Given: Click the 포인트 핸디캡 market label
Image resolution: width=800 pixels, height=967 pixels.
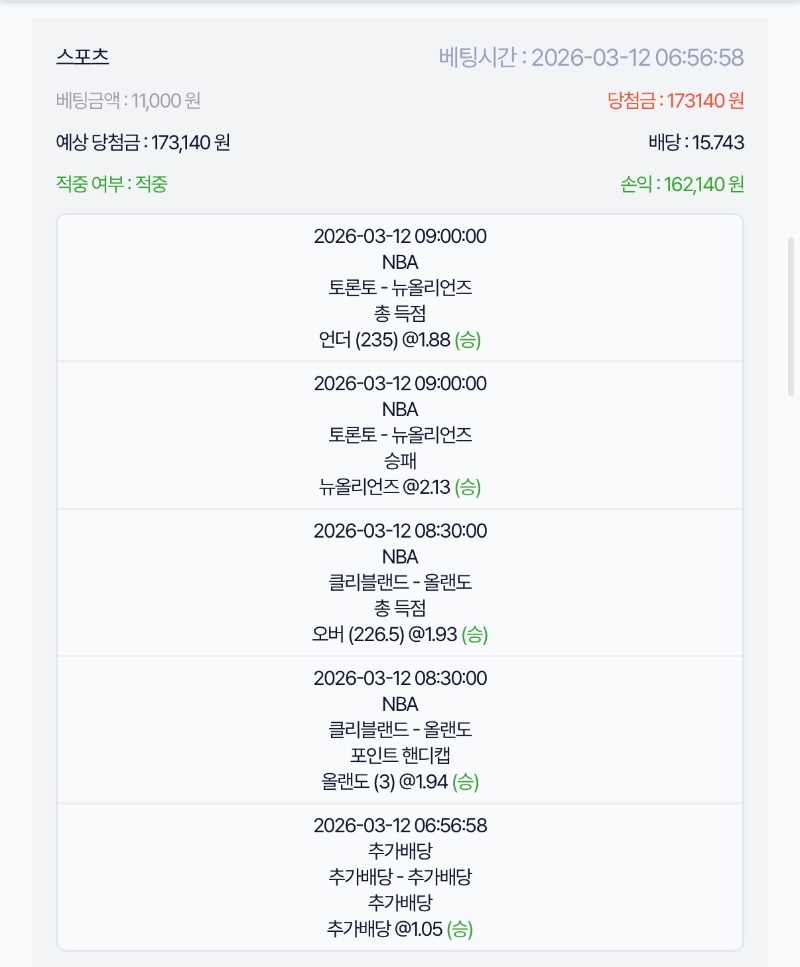Looking at the screenshot, I should 399,755.
